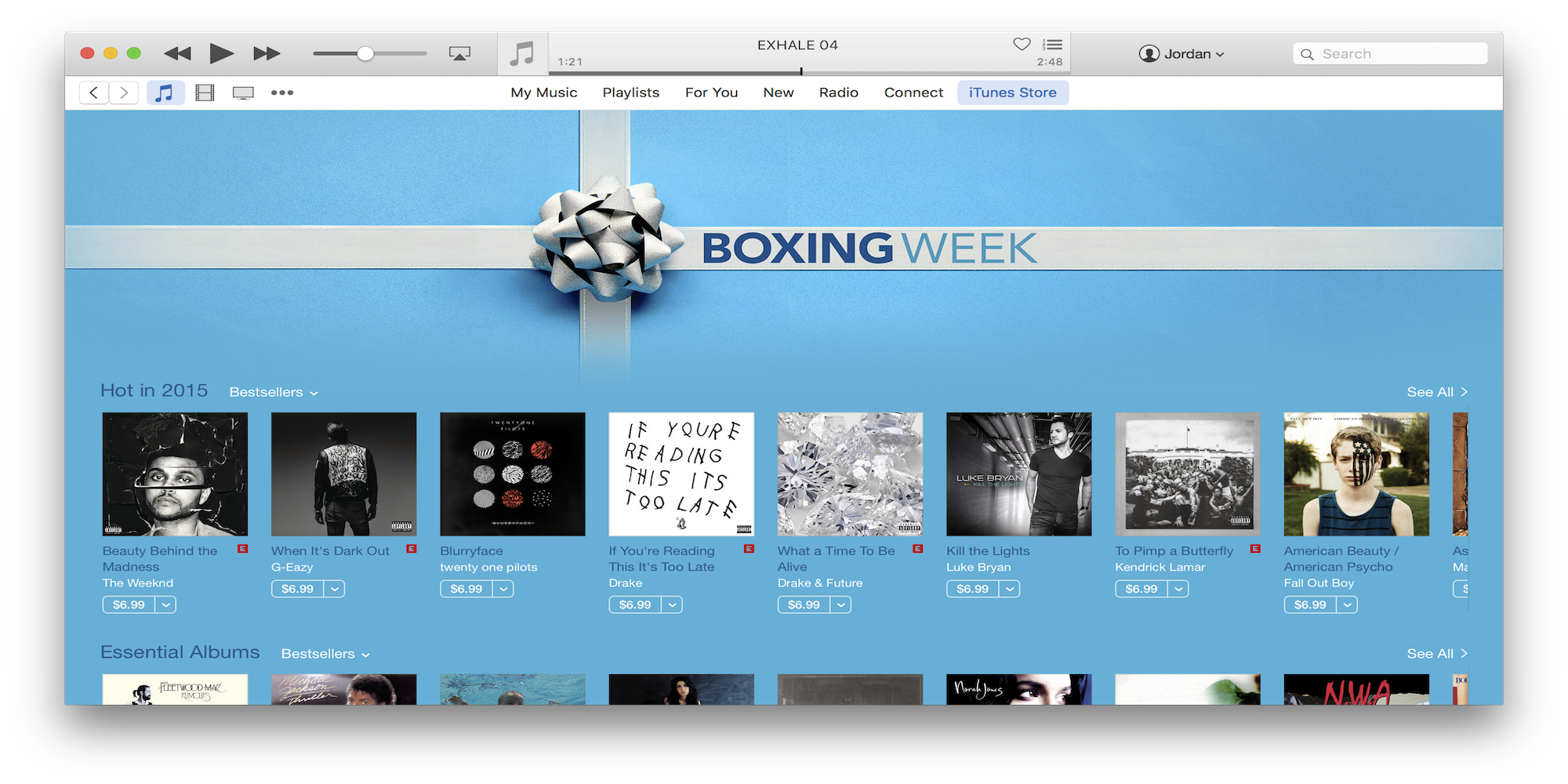Select the Music section icon

[165, 92]
